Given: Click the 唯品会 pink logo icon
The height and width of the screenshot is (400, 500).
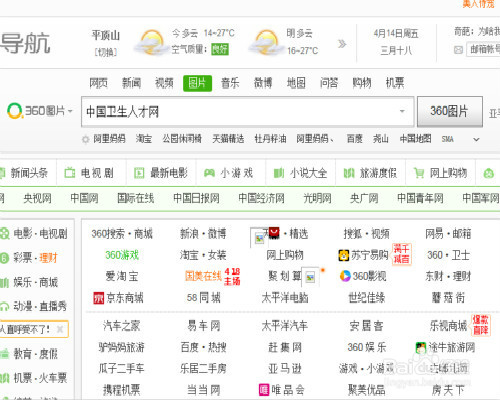Looking at the screenshot, I should point(264,389).
